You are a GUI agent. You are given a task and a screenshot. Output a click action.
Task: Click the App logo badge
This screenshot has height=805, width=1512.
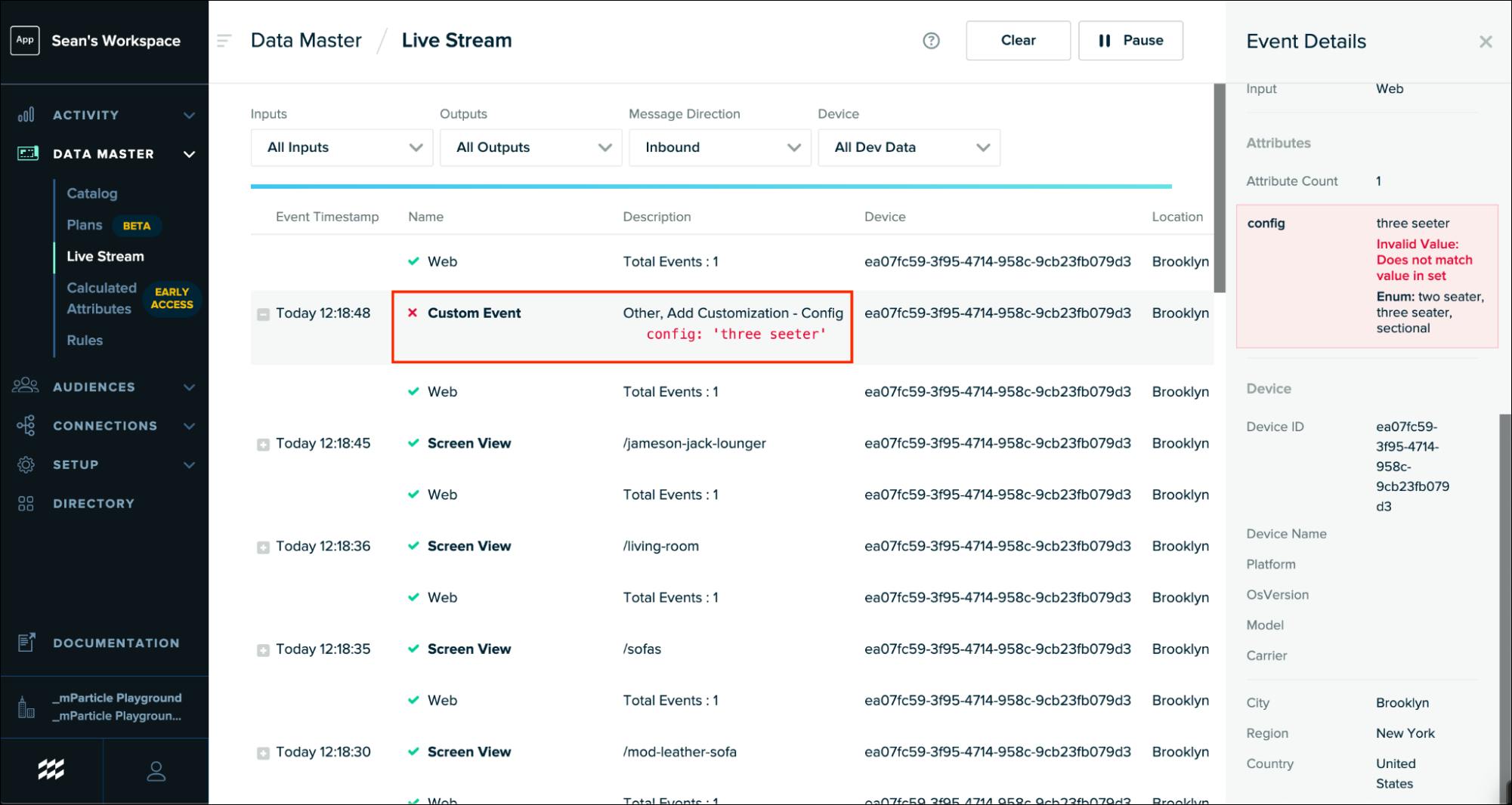pos(25,40)
